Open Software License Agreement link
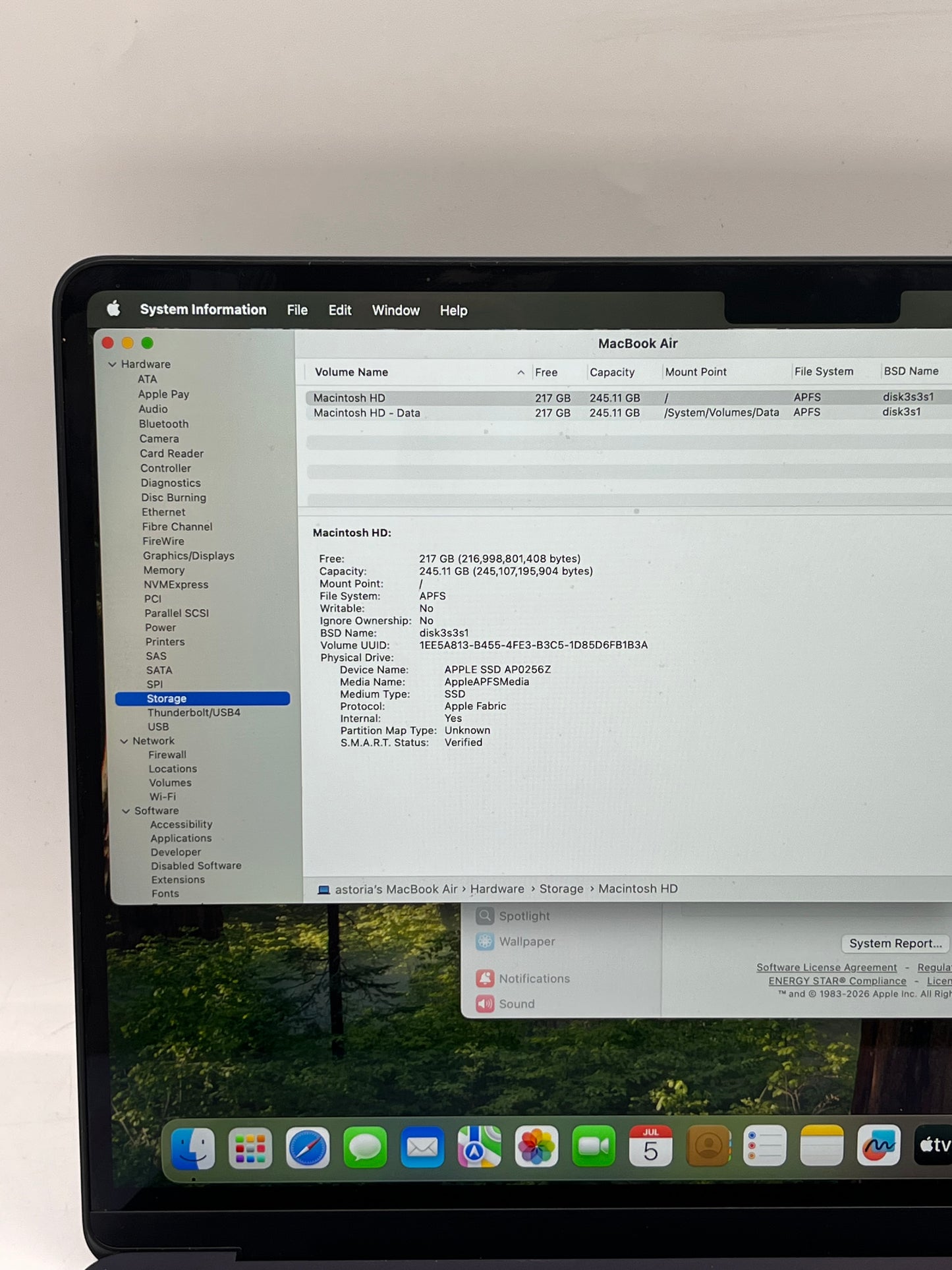The height and width of the screenshot is (1270, 952). (x=827, y=967)
